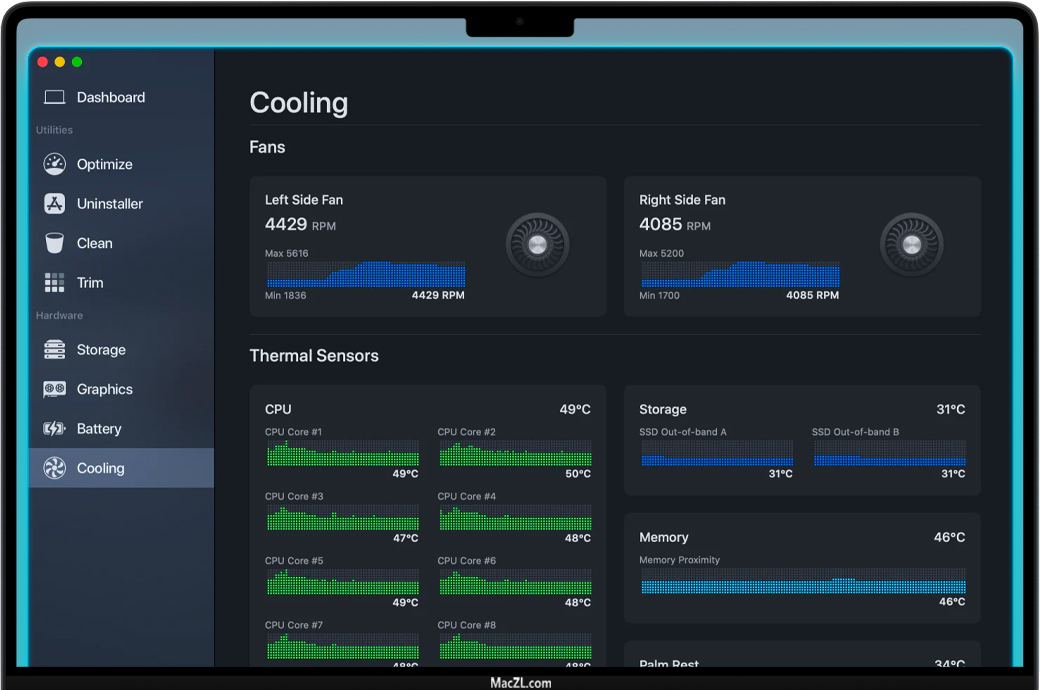Click the green maximize window button
Screen dimensions: 1040x690
click(x=77, y=62)
